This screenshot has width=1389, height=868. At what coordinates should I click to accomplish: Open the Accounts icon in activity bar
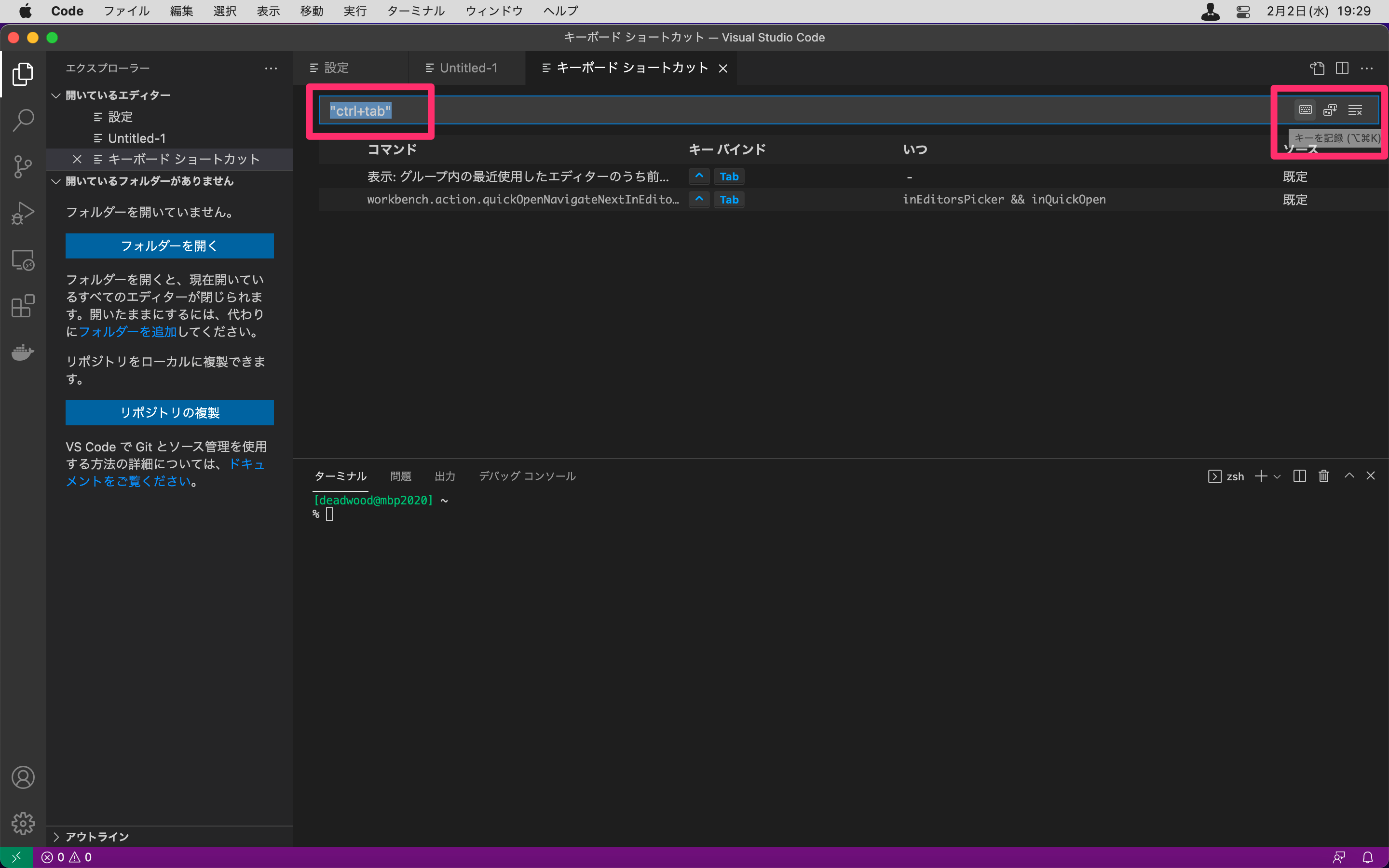pyautogui.click(x=23, y=777)
